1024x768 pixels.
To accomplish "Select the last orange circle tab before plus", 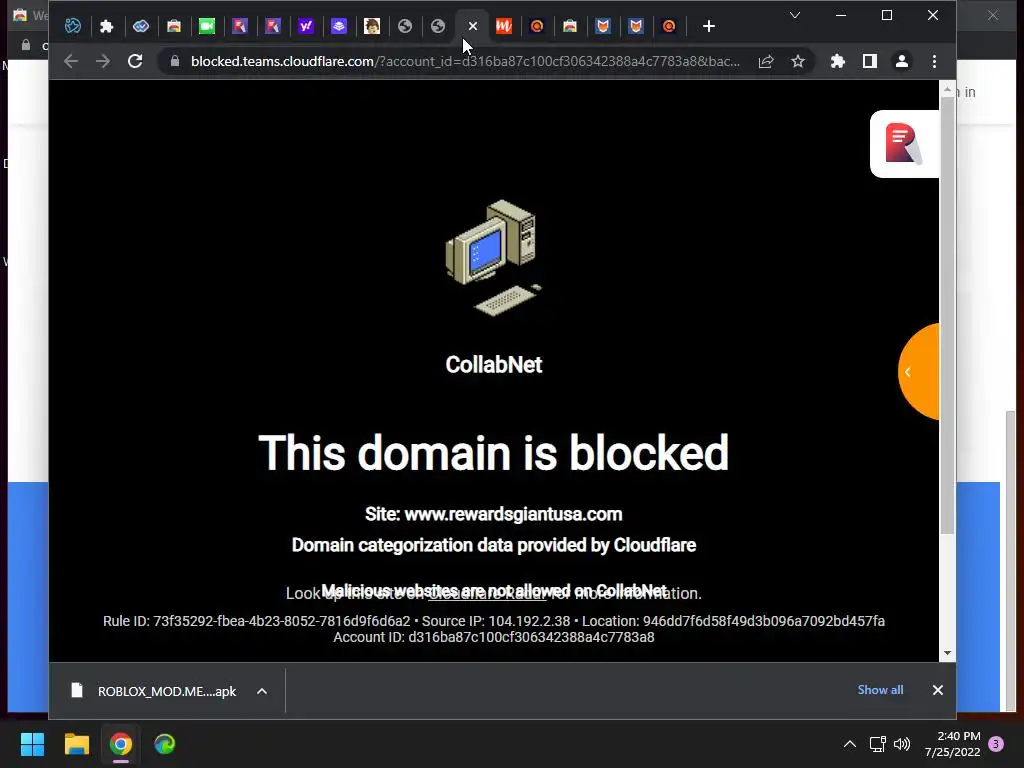I will click(669, 26).
